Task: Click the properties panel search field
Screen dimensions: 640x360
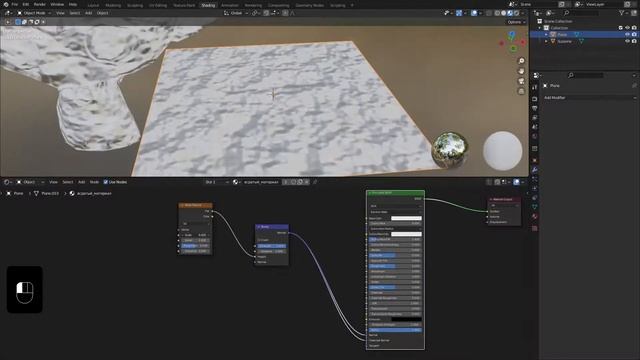Action: click(x=586, y=76)
